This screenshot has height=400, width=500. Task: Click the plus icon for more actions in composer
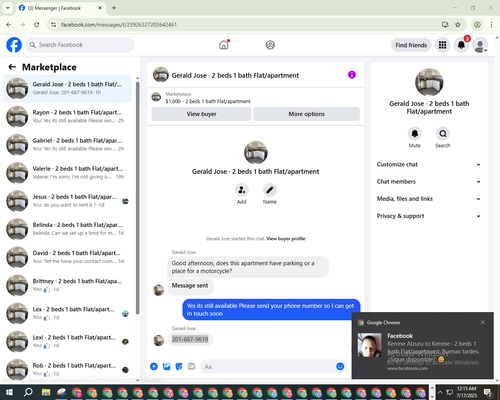tap(154, 366)
